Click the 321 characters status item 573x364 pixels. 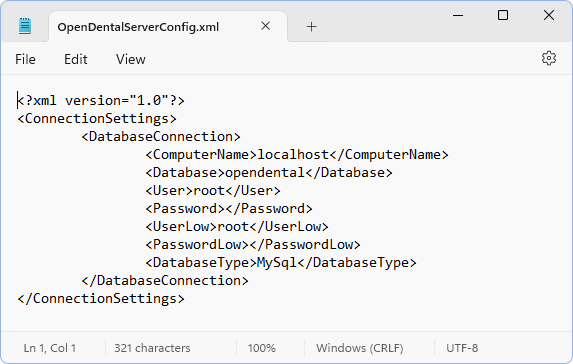click(152, 348)
